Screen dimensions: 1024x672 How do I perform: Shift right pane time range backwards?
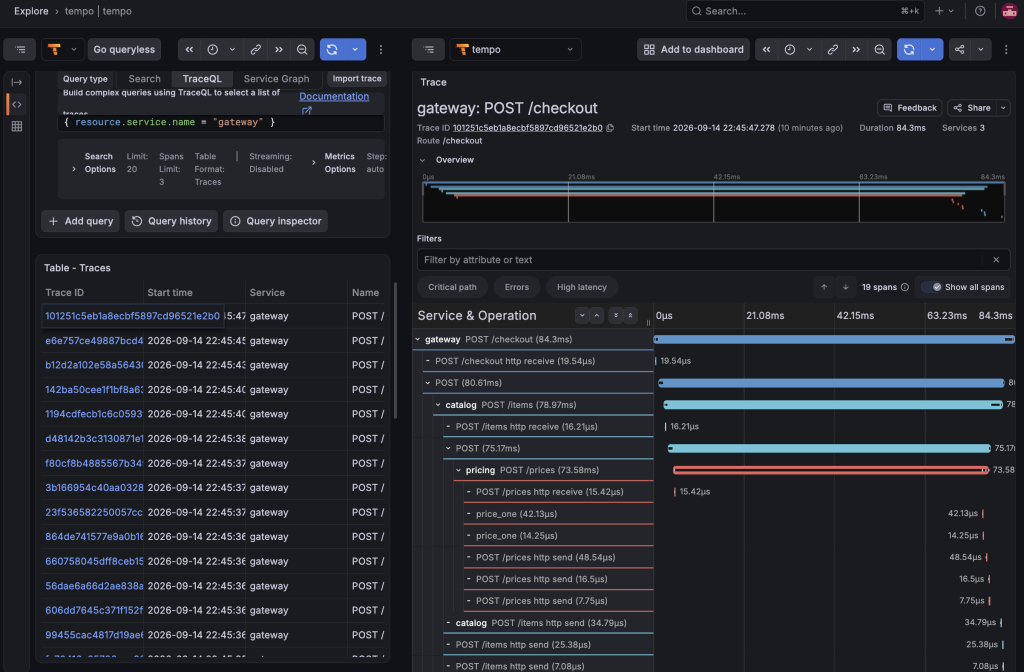tap(767, 50)
